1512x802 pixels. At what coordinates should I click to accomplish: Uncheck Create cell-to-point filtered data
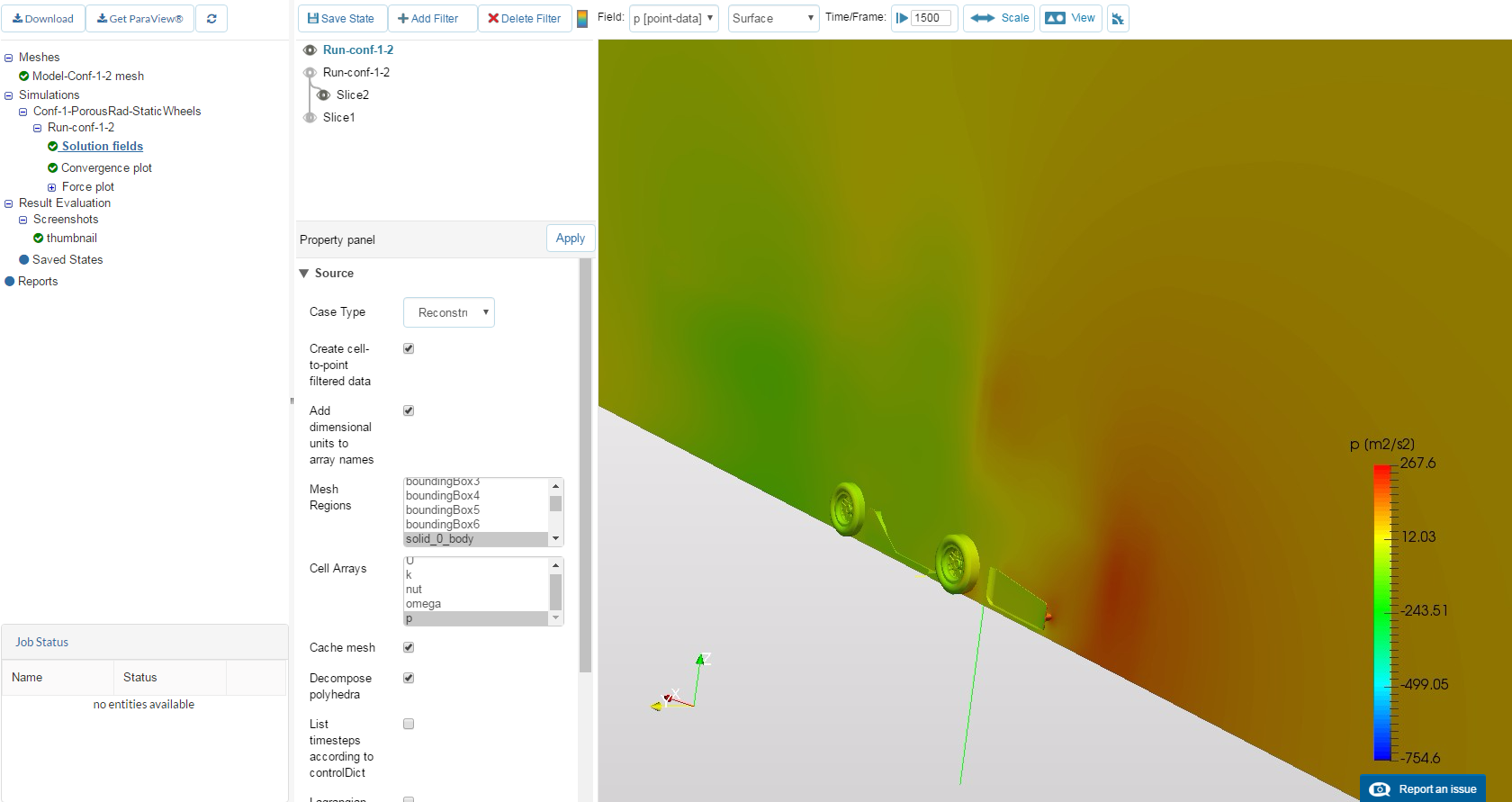[x=409, y=348]
